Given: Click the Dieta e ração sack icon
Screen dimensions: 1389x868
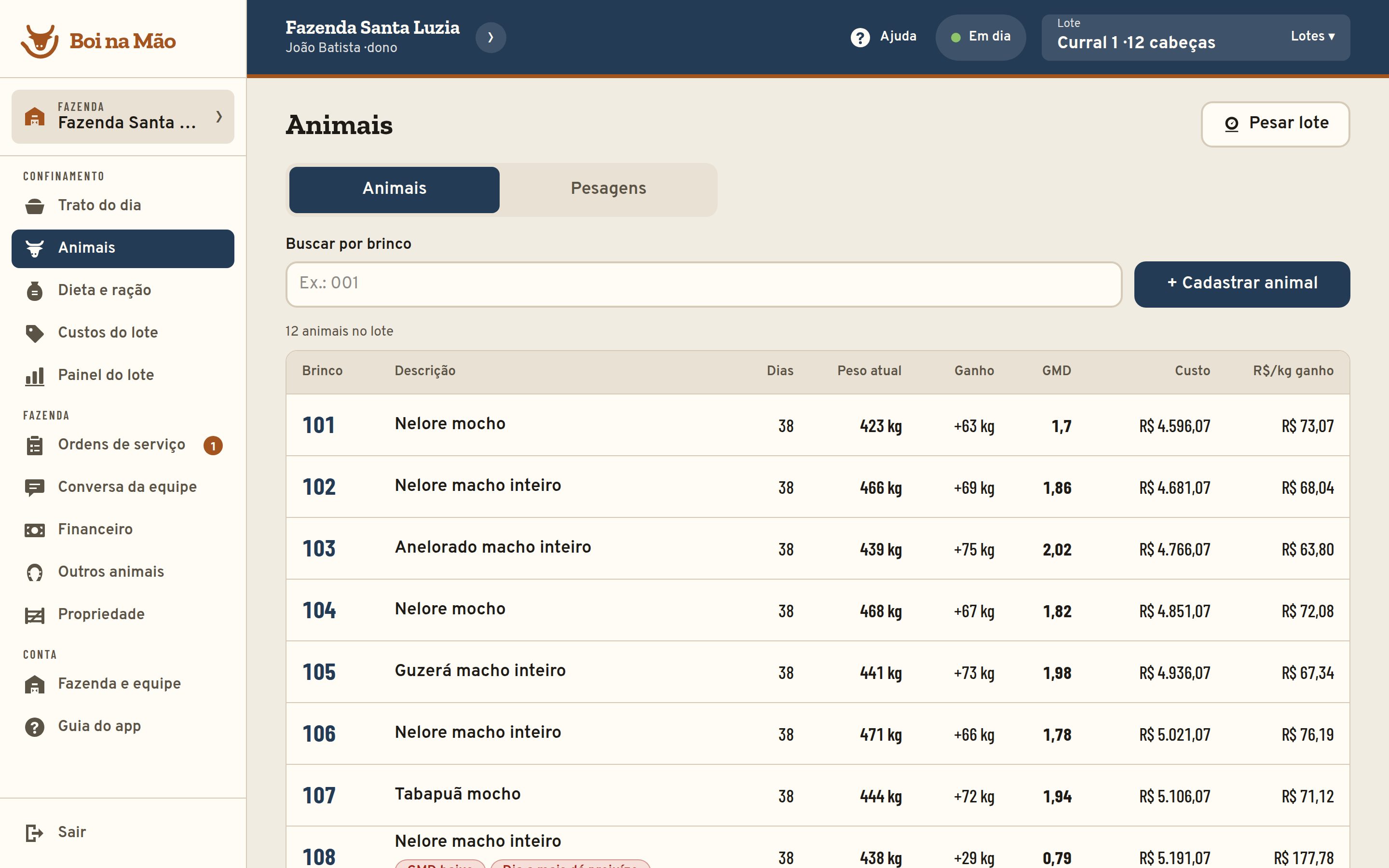Looking at the screenshot, I should [34, 290].
